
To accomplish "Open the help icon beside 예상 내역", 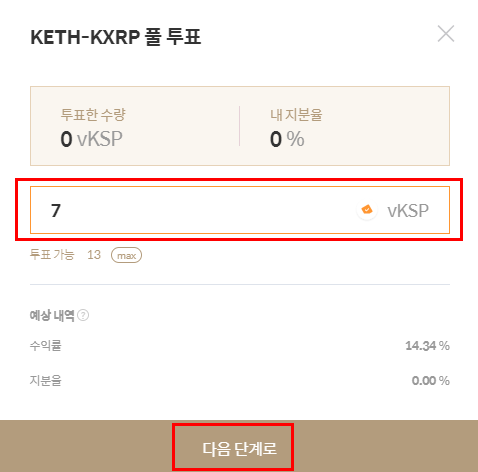I will (x=83, y=315).
